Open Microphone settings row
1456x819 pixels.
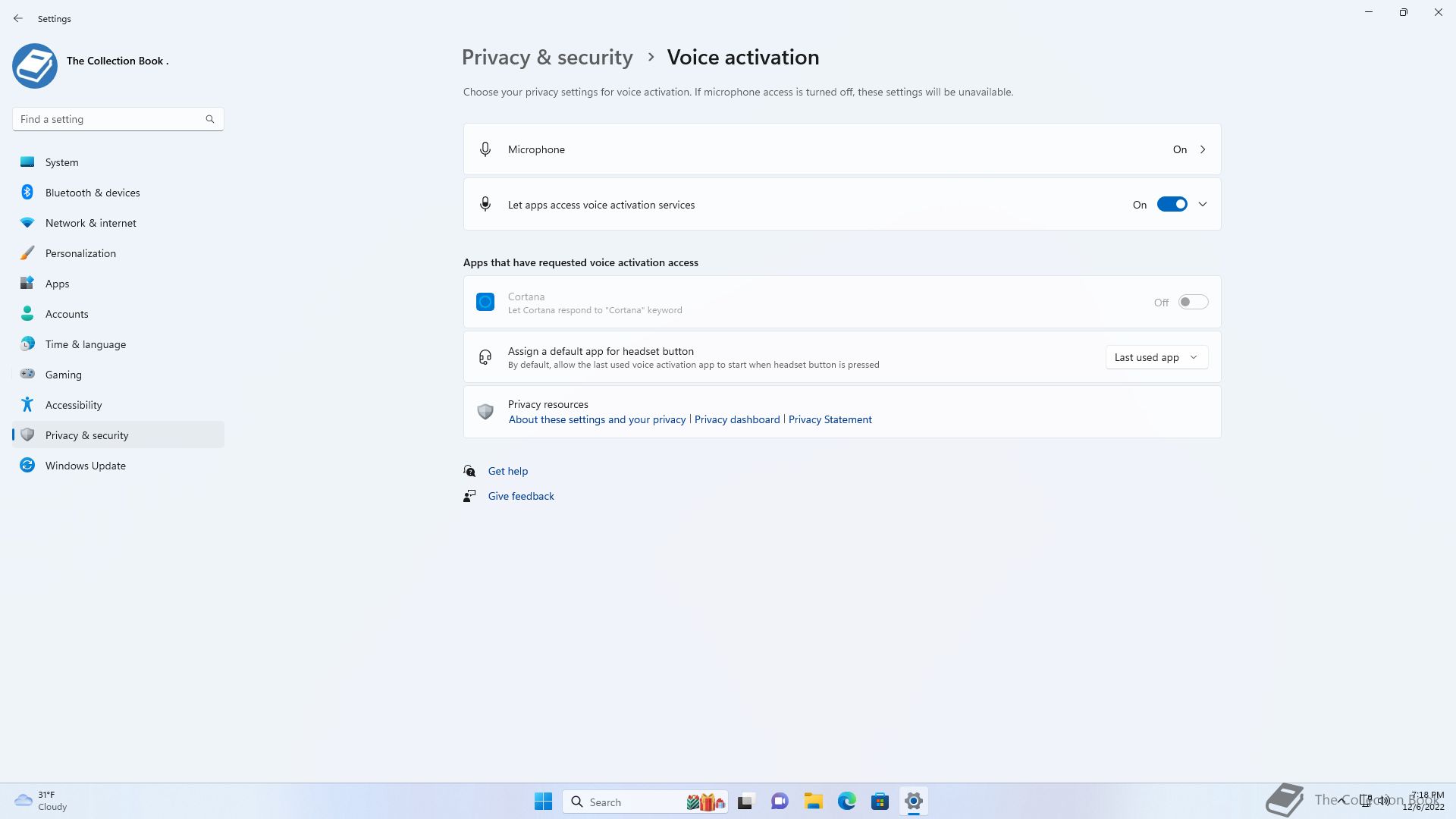842,149
